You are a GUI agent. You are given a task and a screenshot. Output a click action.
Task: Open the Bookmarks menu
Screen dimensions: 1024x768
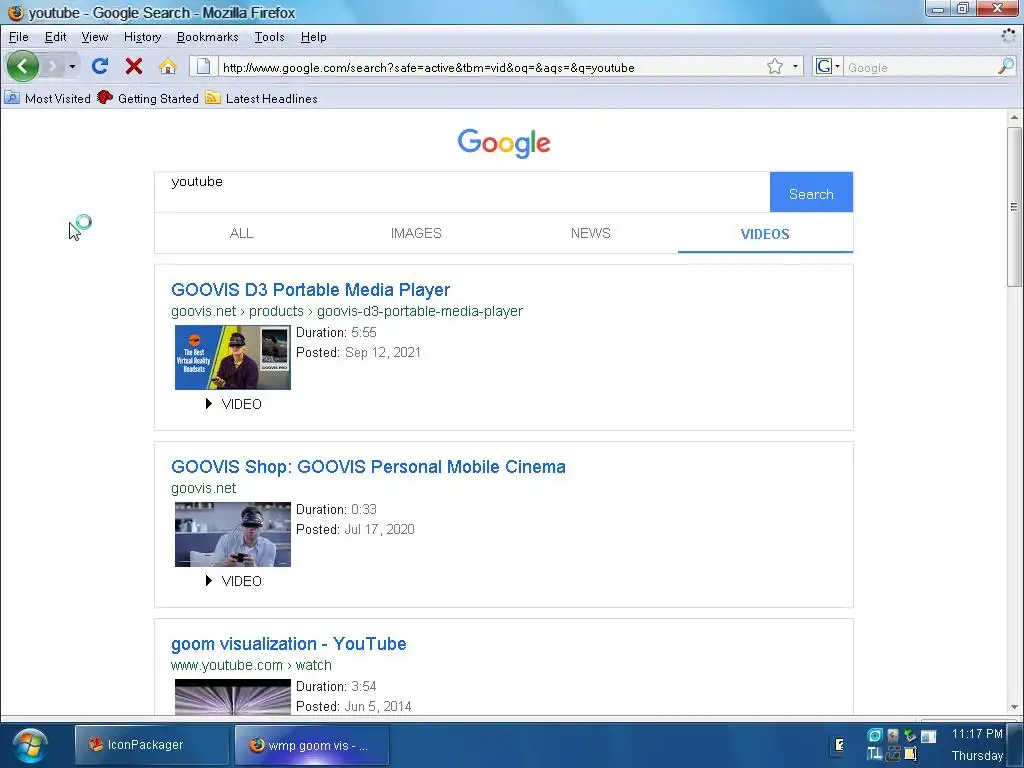pos(207,37)
